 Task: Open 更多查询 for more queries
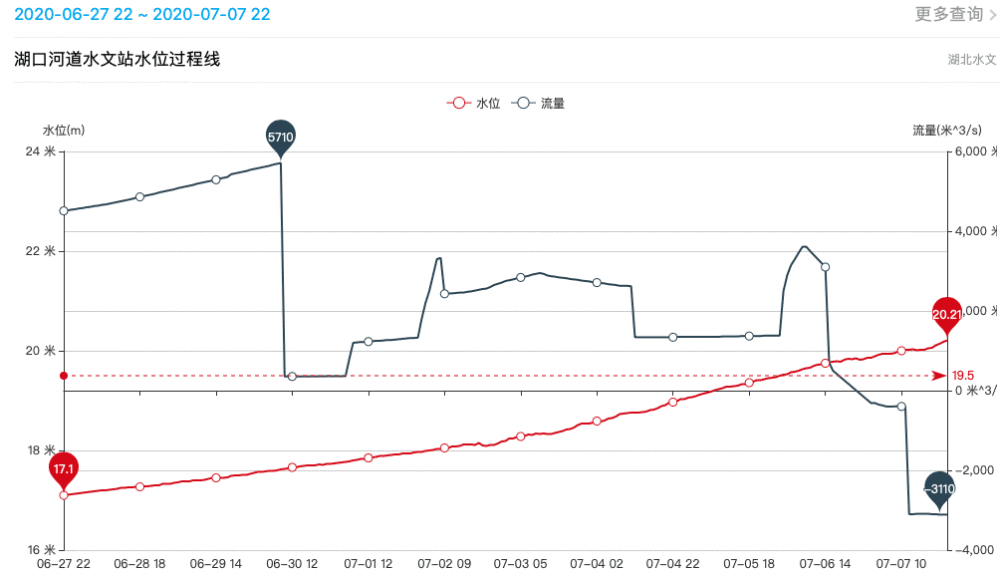[x=948, y=14]
